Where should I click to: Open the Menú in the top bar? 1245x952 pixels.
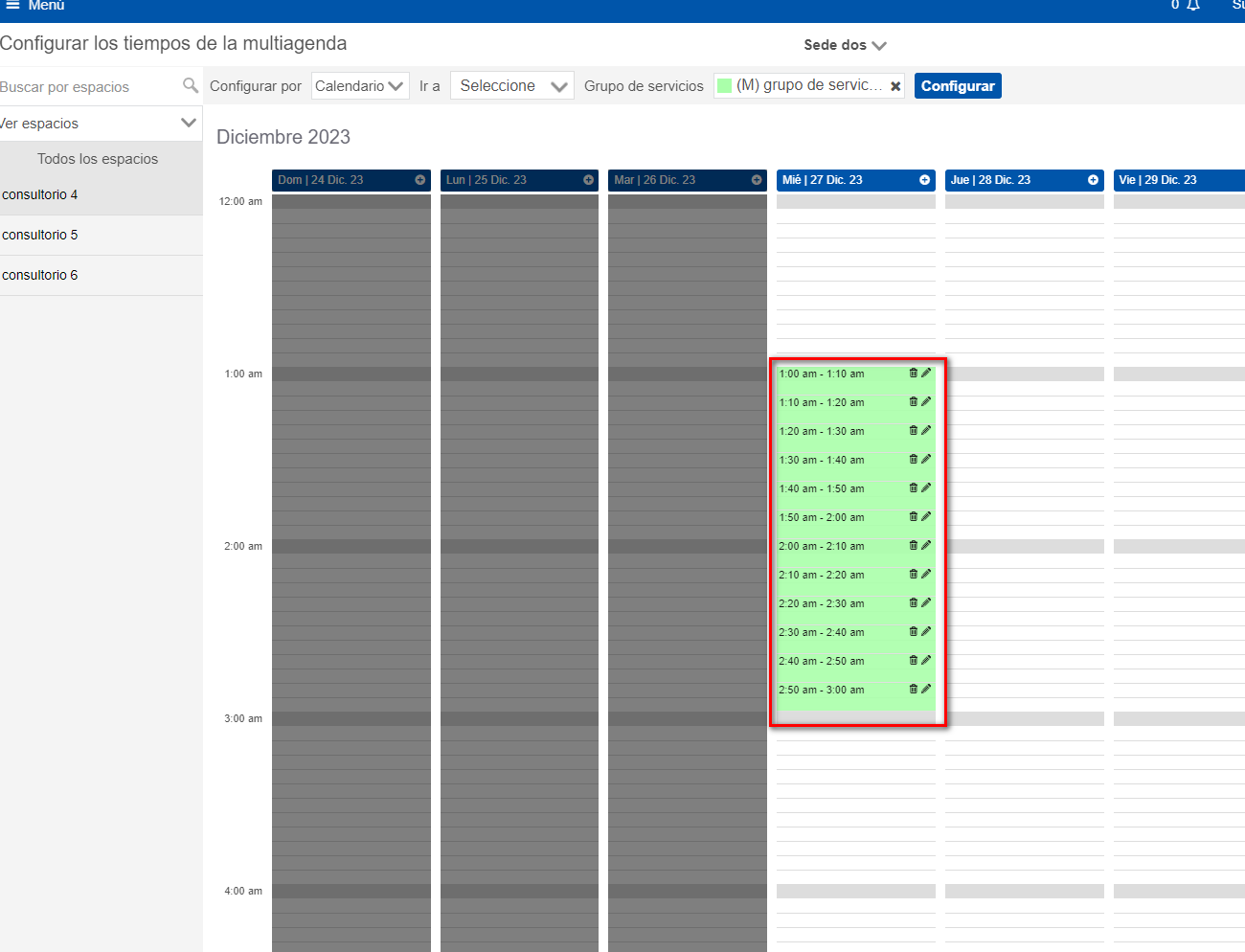(x=33, y=6)
